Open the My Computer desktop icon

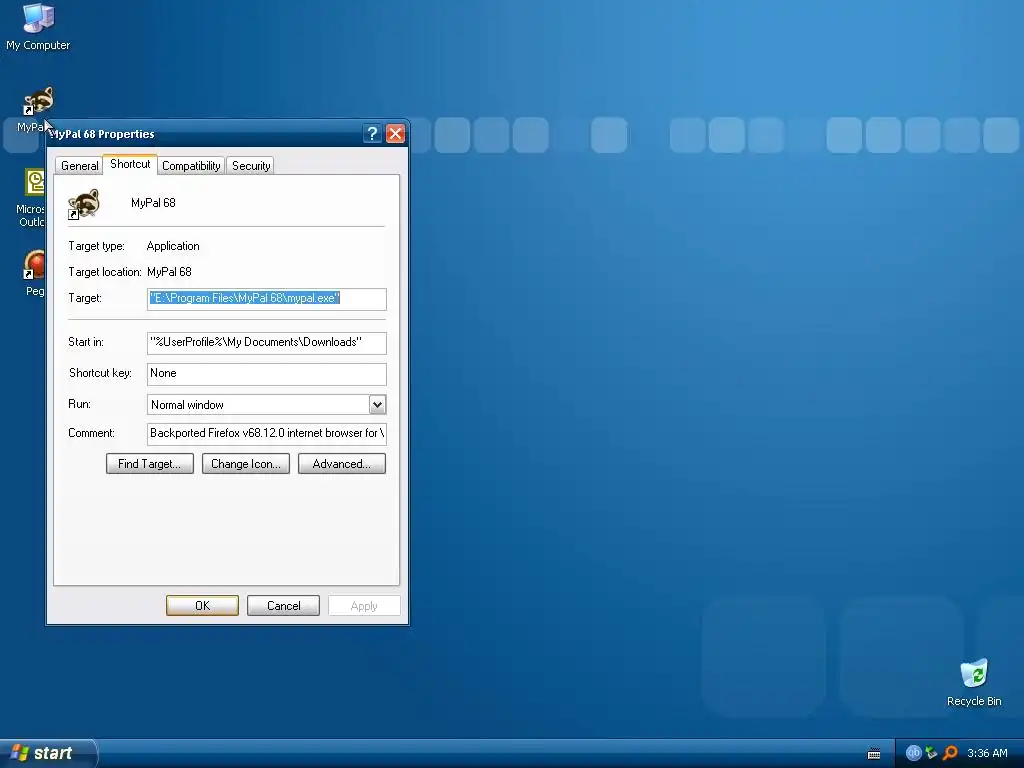38,26
